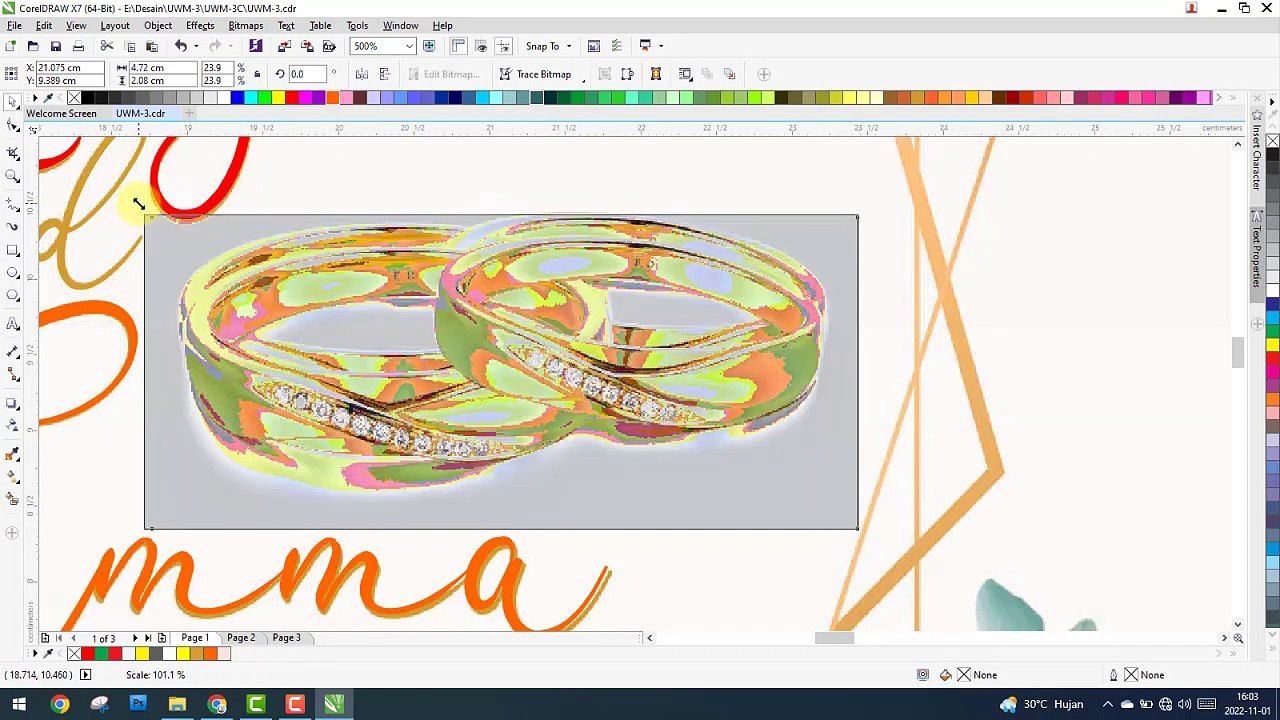The image size is (1280, 720).
Task: Open the Bitmaps menu
Action: coord(246,26)
